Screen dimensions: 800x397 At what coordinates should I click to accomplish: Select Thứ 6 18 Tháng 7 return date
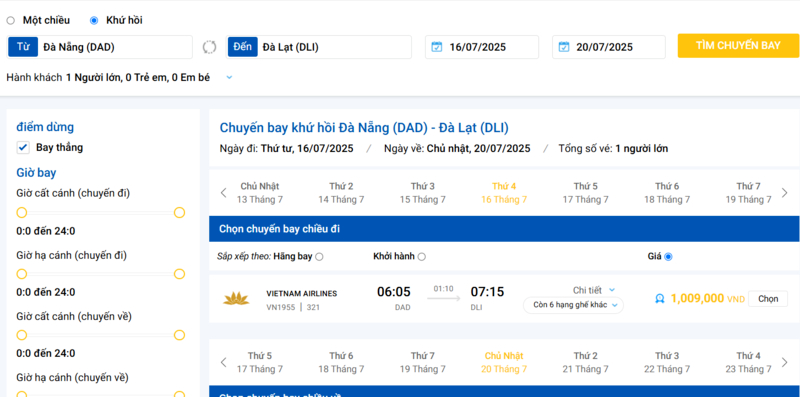coord(341,362)
